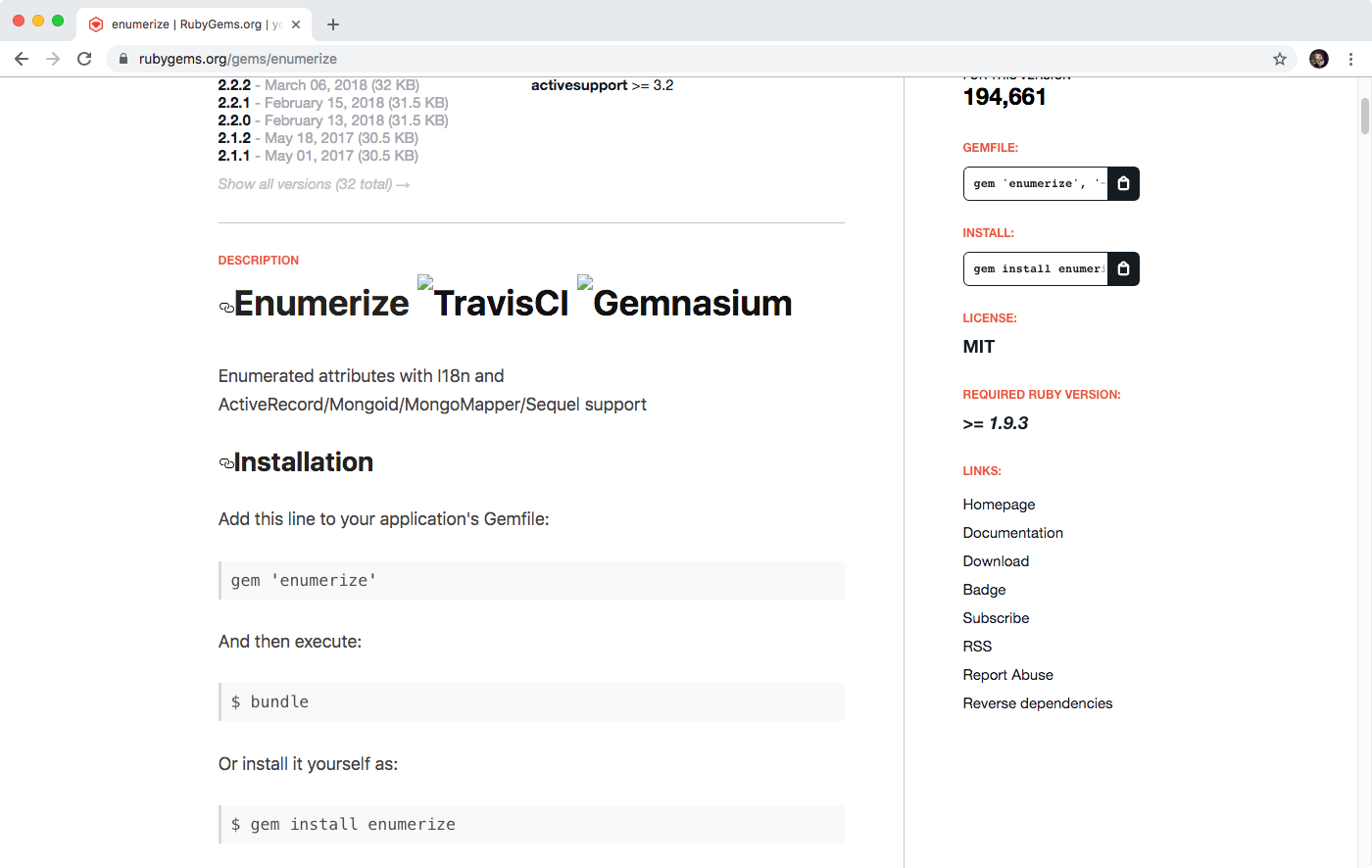Screen dimensions: 1372x868
Task: Select the Gemfile text field
Action: tap(1036, 183)
